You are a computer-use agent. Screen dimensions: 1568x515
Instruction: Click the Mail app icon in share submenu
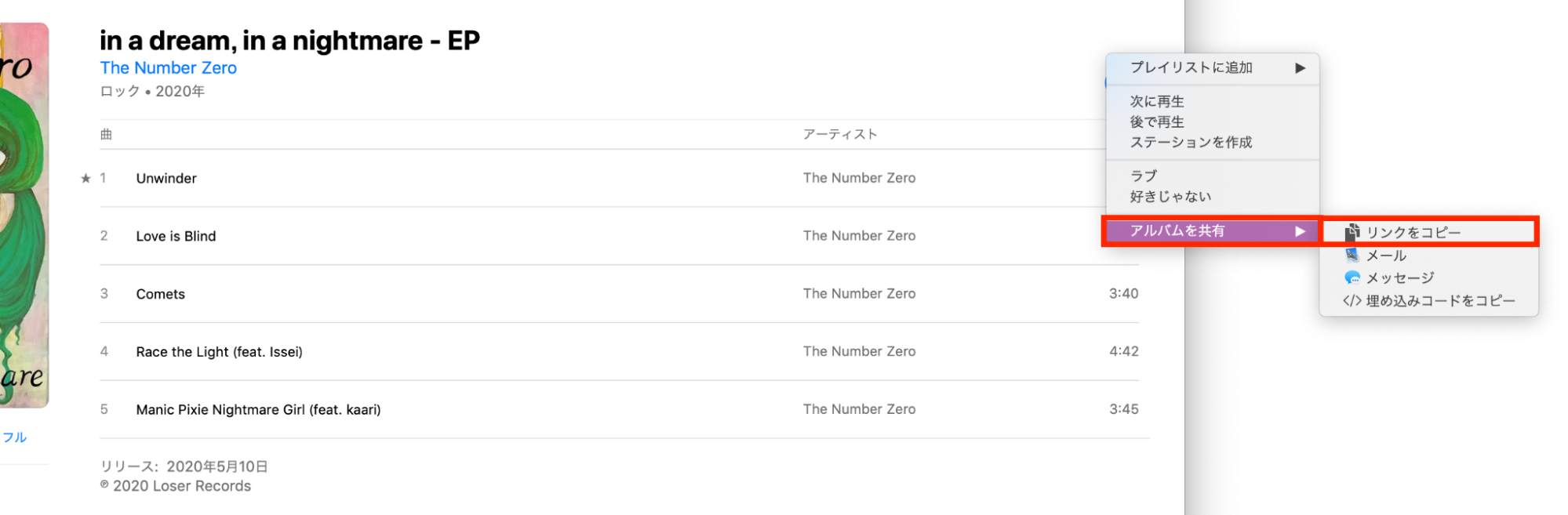(x=1352, y=255)
